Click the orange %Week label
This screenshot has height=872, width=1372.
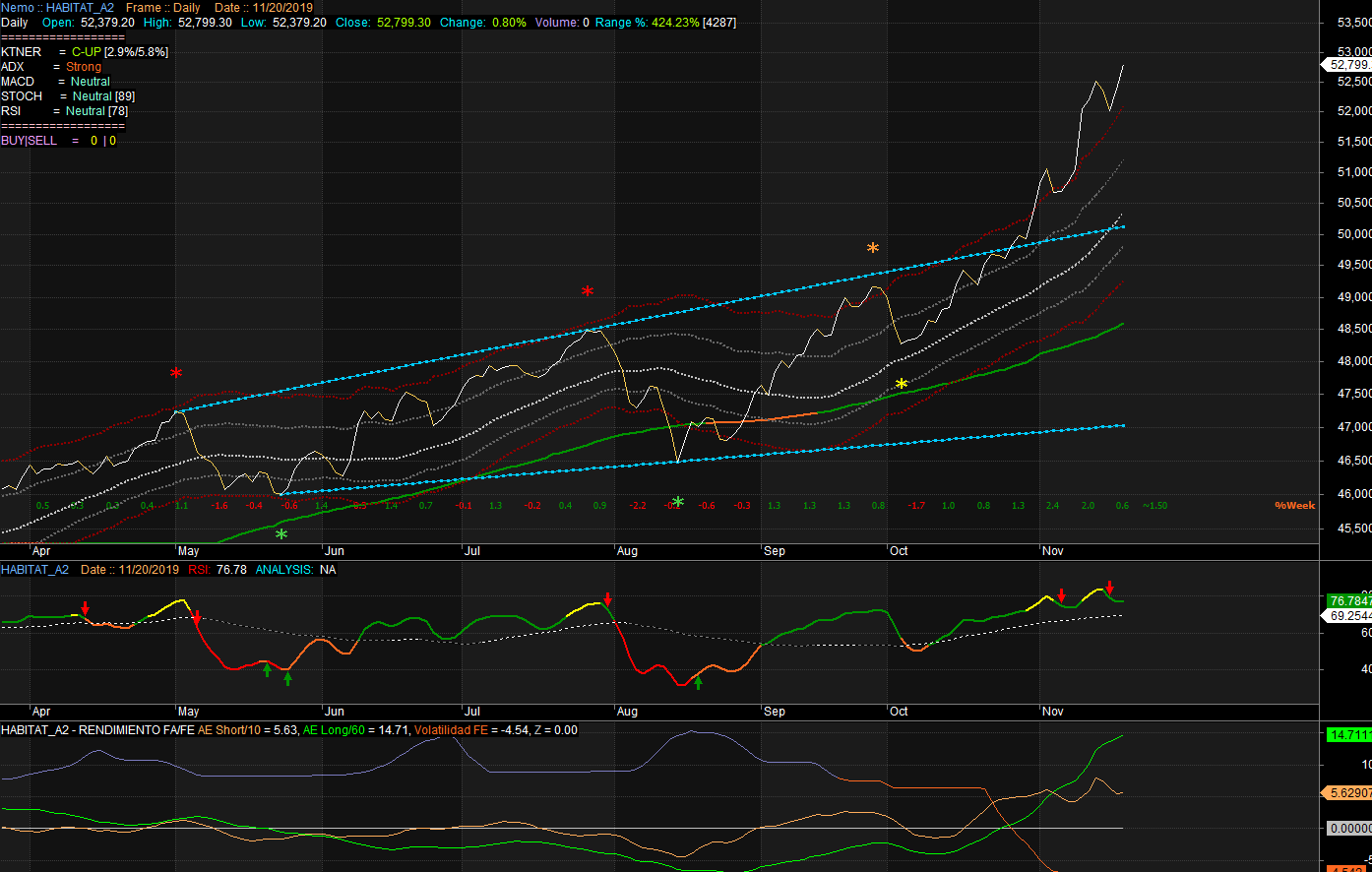click(x=1294, y=505)
